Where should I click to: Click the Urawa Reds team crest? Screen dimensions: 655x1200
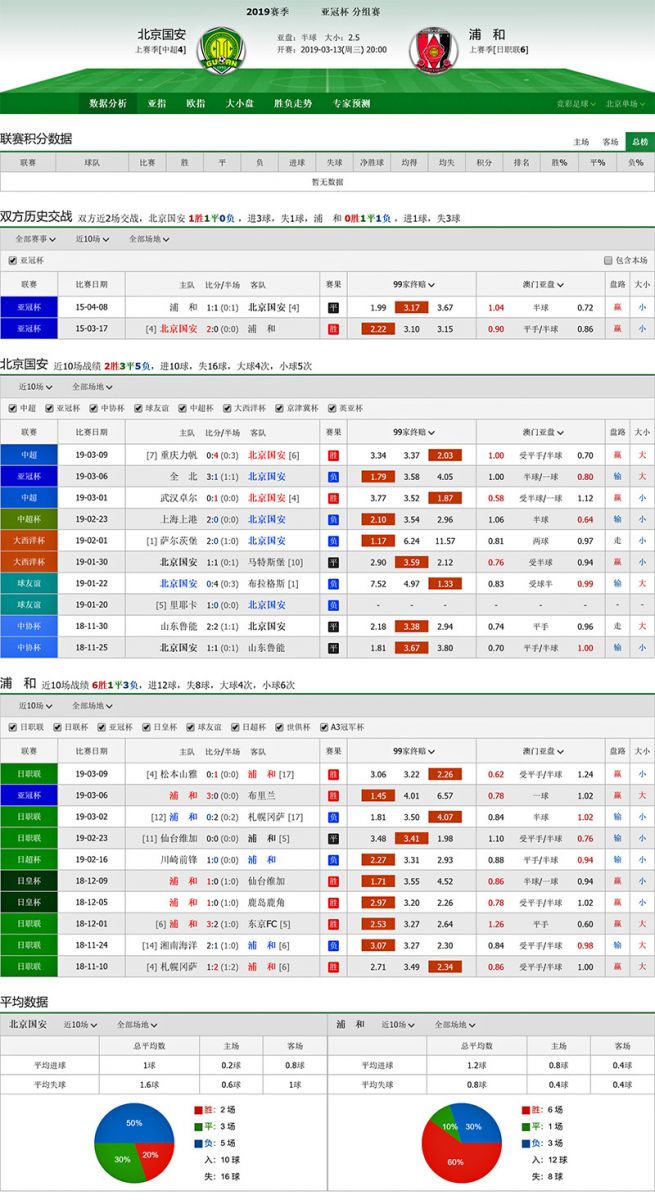click(x=433, y=49)
